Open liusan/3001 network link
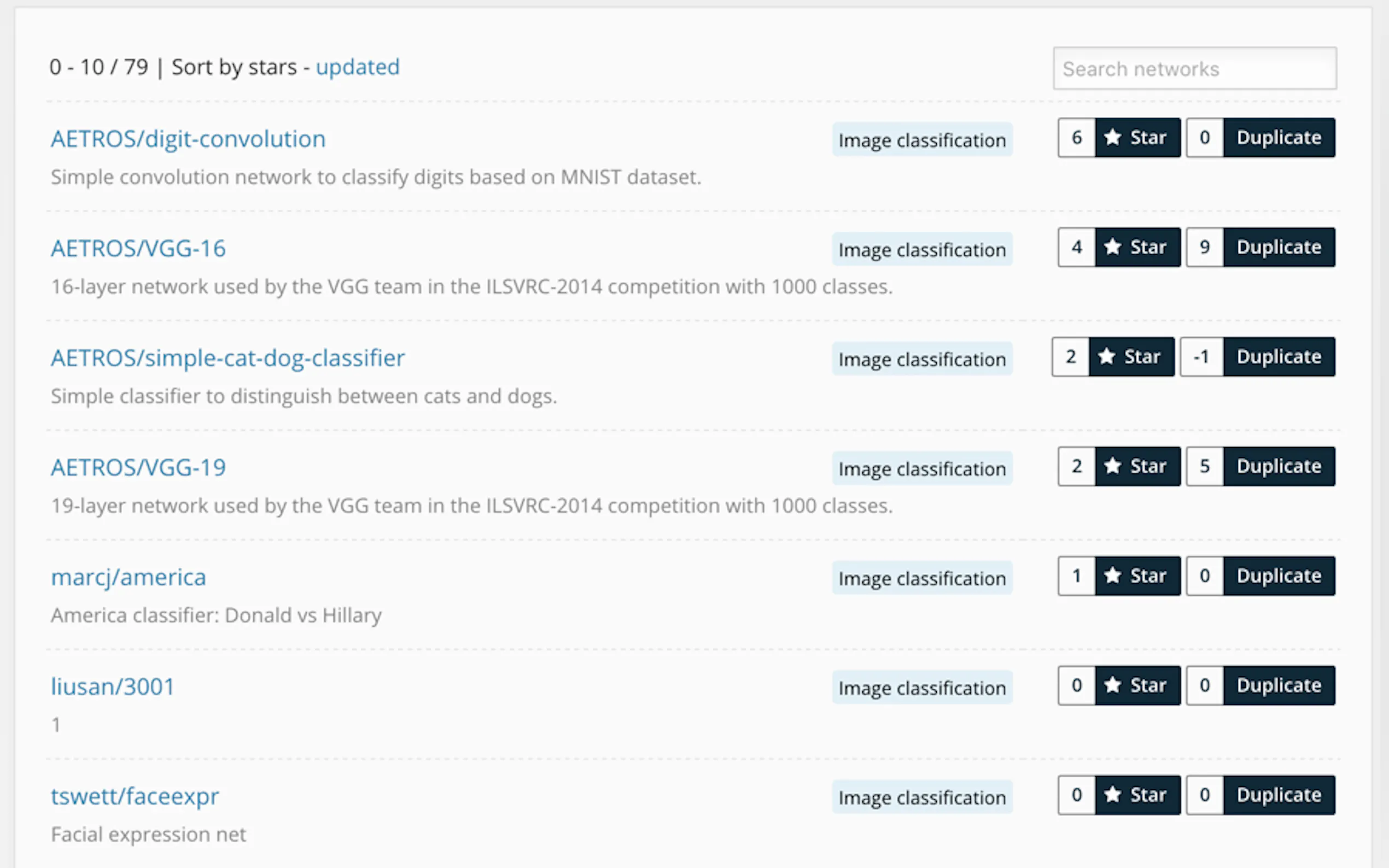 (113, 687)
